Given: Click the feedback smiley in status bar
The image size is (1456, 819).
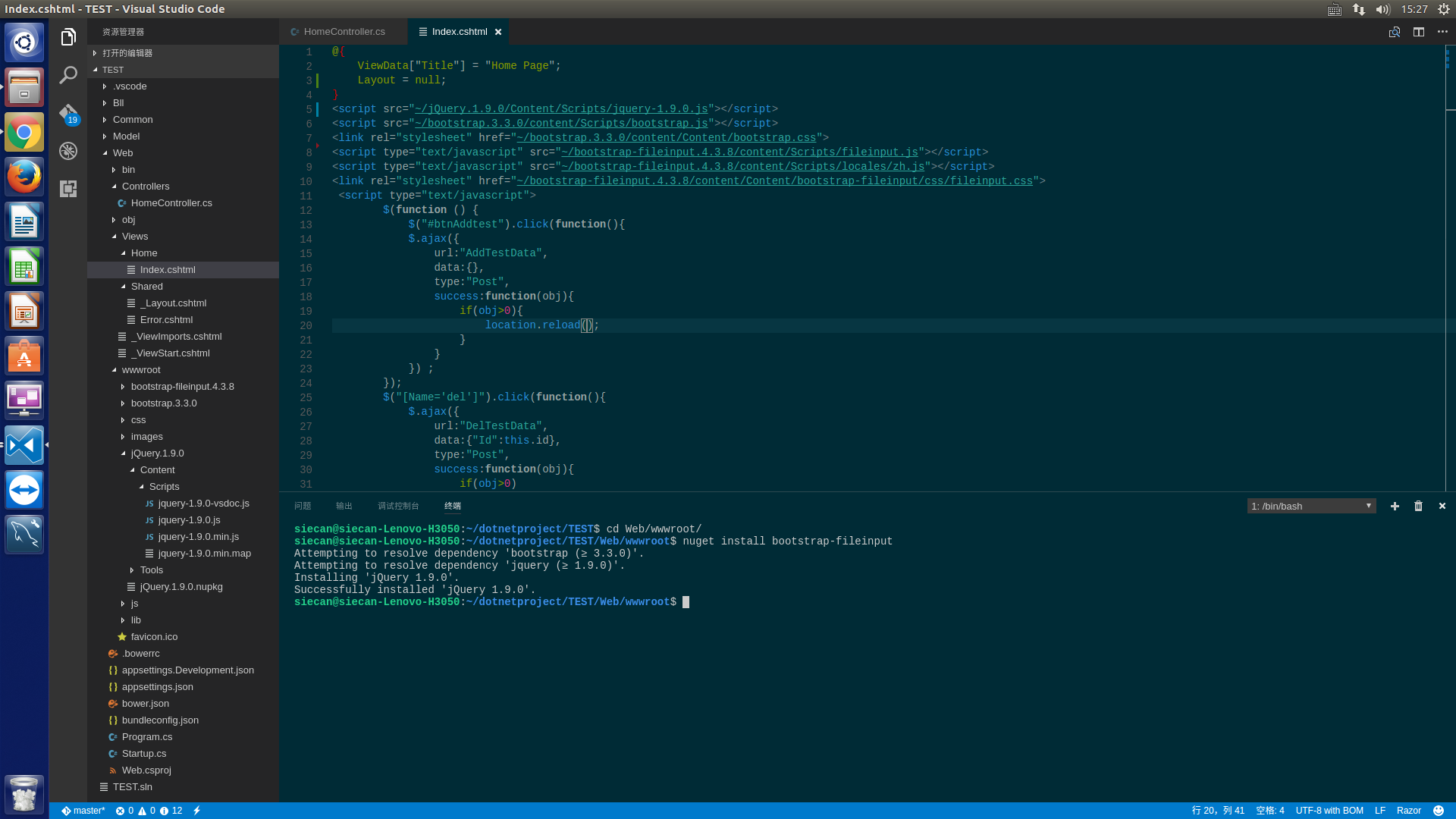Looking at the screenshot, I should (1439, 811).
